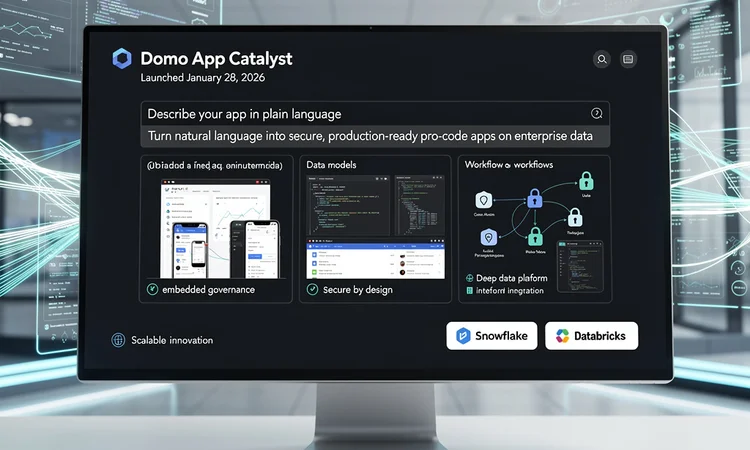The width and height of the screenshot is (750, 450).
Task: Click 'embedded governance' label
Action: click(x=208, y=290)
